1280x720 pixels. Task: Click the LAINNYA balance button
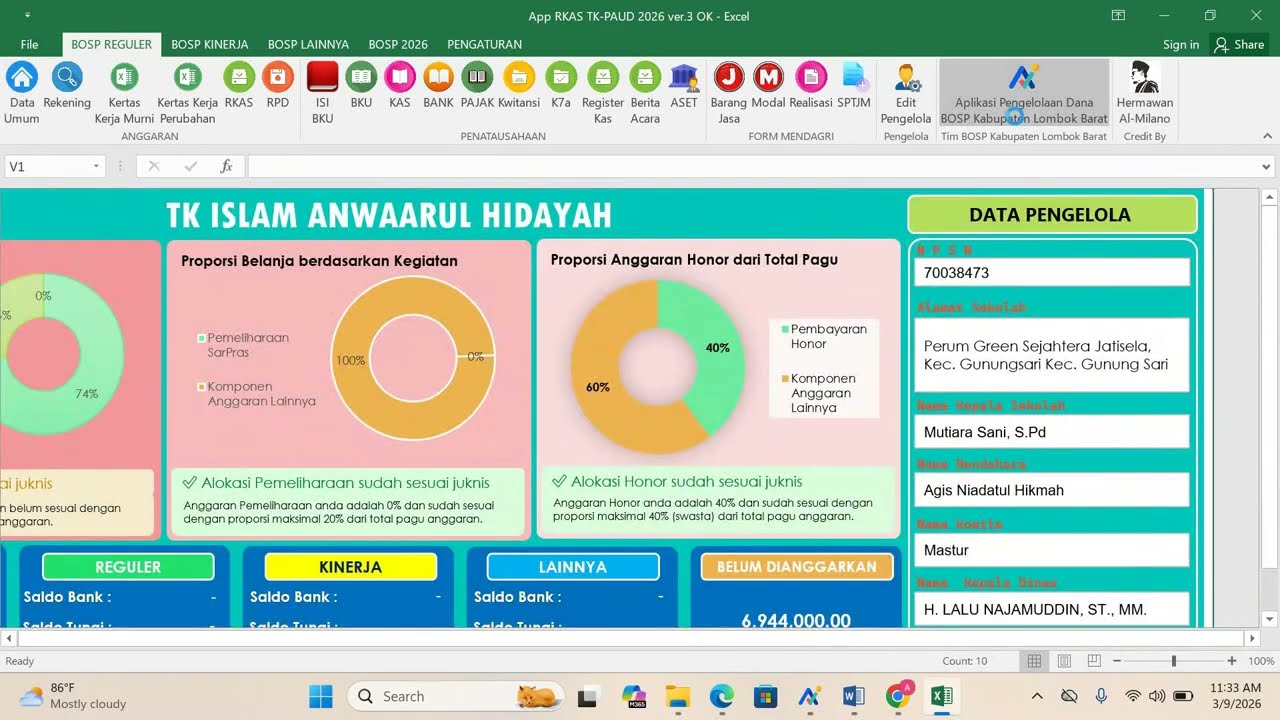pyautogui.click(x=573, y=567)
